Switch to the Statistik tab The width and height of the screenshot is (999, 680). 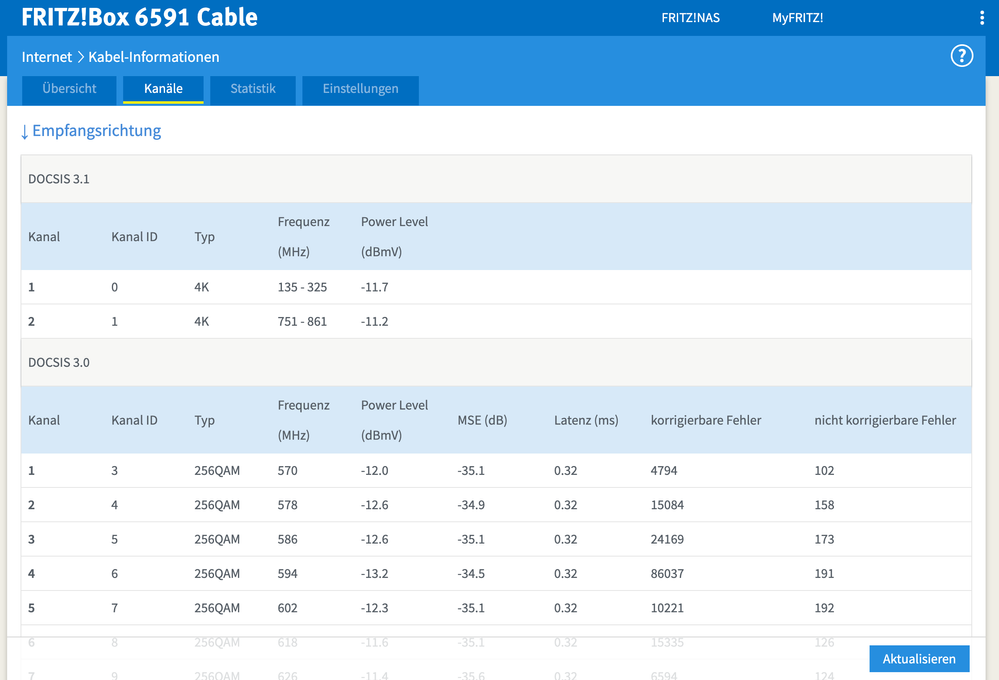[253, 89]
